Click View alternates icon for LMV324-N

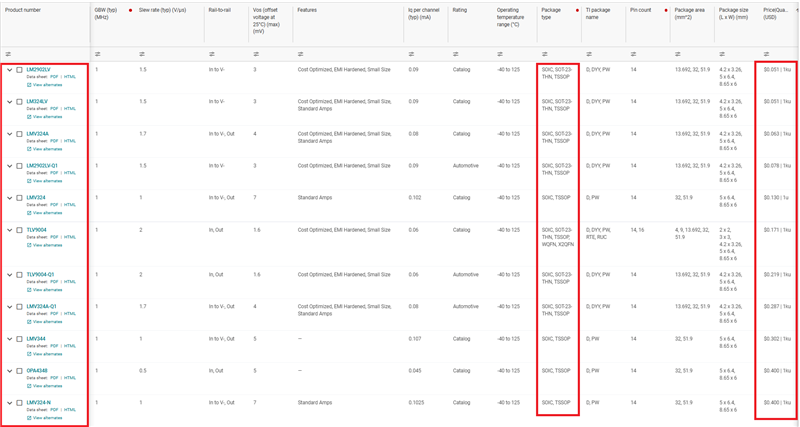[x=29, y=418]
